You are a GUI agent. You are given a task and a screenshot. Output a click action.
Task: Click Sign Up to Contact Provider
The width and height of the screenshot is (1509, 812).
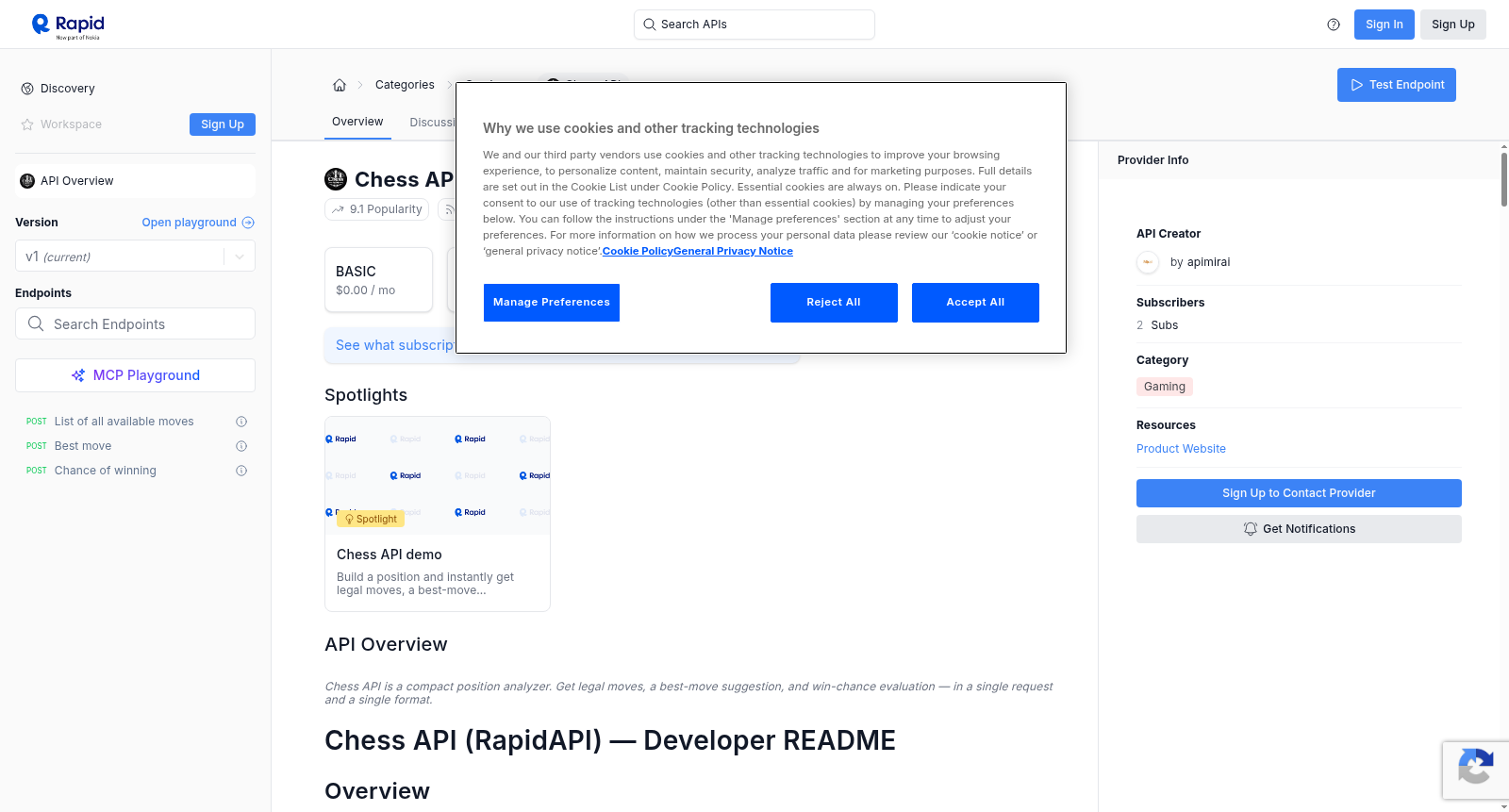[1299, 493]
